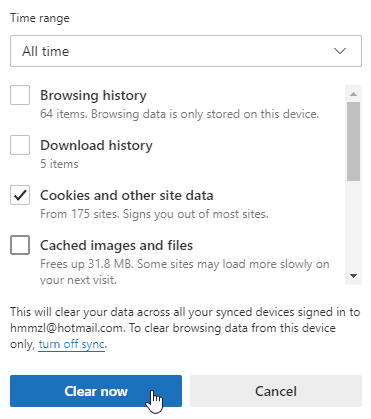
Task: Click the chevron arrow in Time range box
Action: click(340, 51)
